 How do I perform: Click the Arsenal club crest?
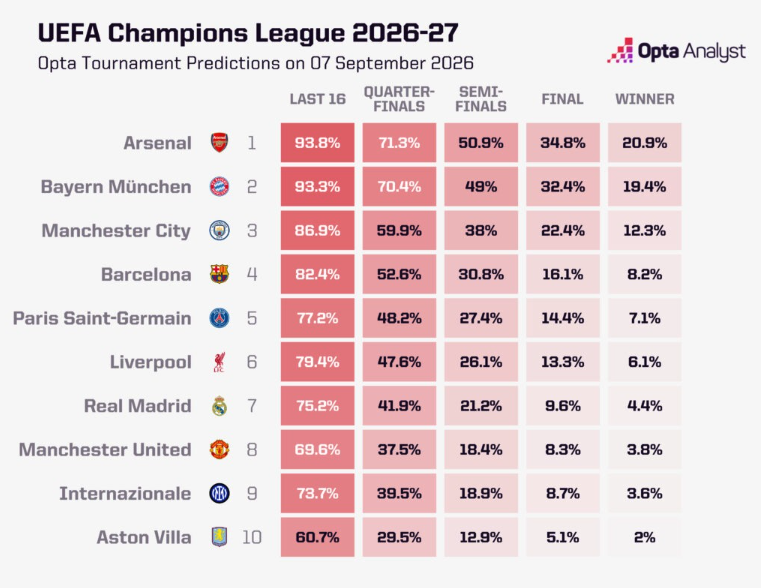(x=219, y=143)
